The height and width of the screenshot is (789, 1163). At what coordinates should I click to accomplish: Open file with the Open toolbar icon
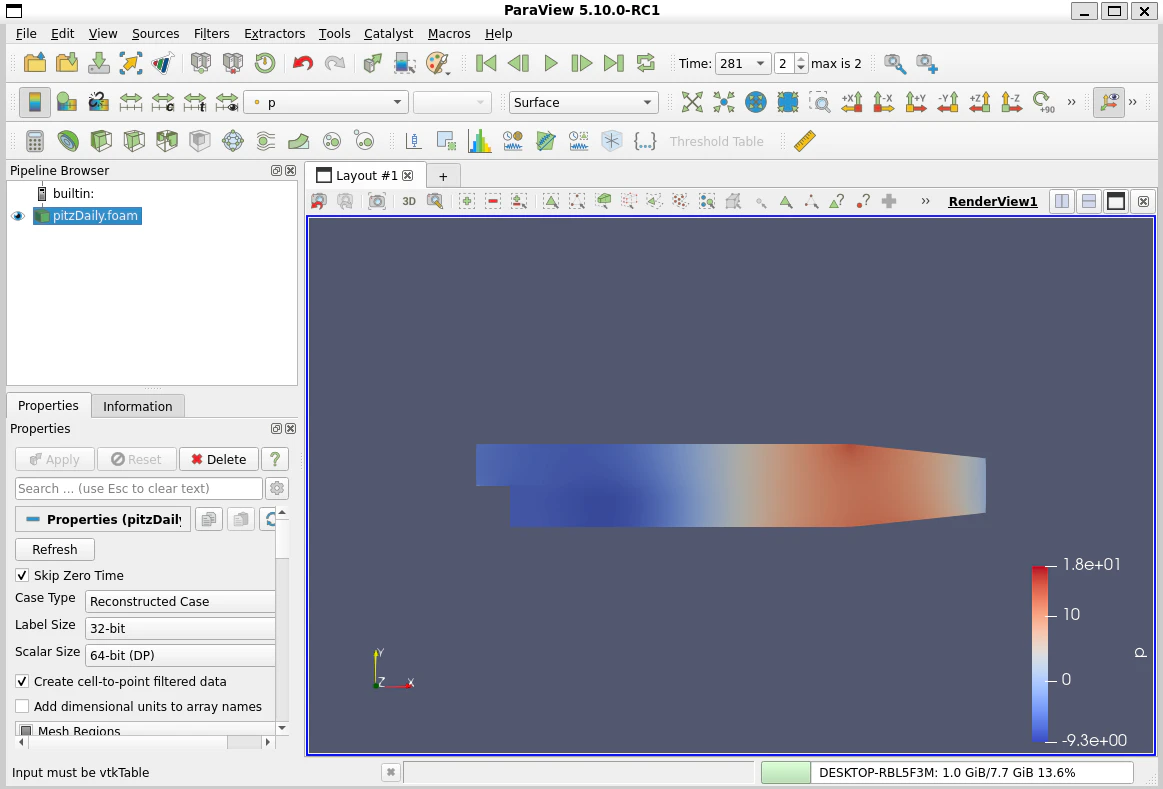point(35,63)
